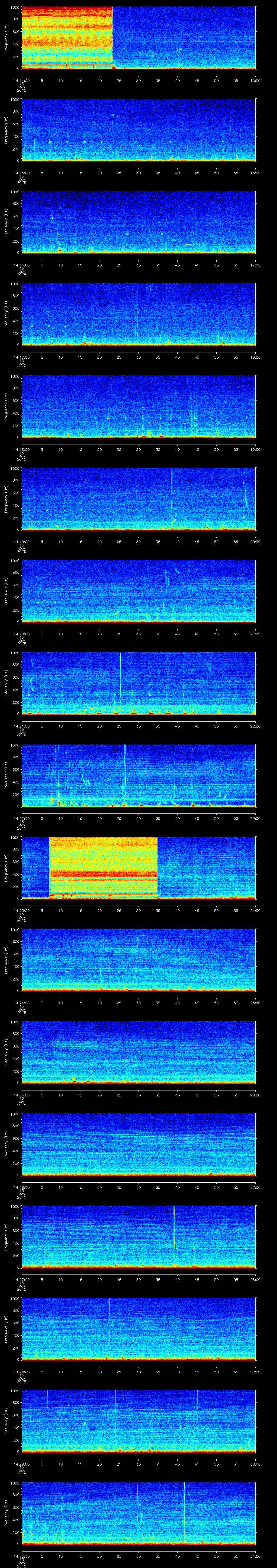The height and width of the screenshot is (1568, 277).
Task: Click the '14:26:00' start time label
Action: point(21,1187)
